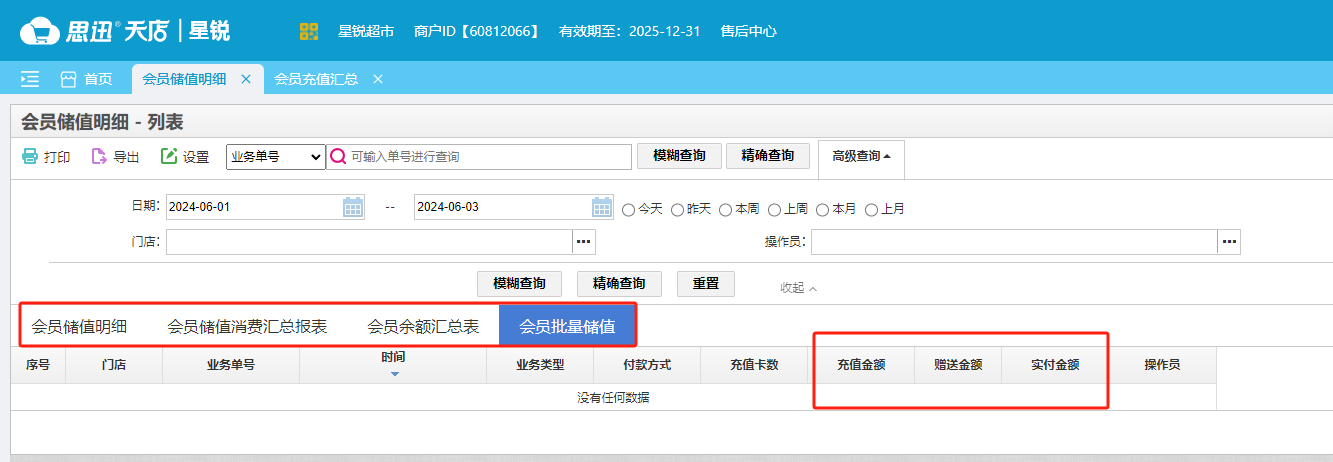
Task: Open the 会员储值消费汇总报表 sub-tab
Action: click(247, 326)
